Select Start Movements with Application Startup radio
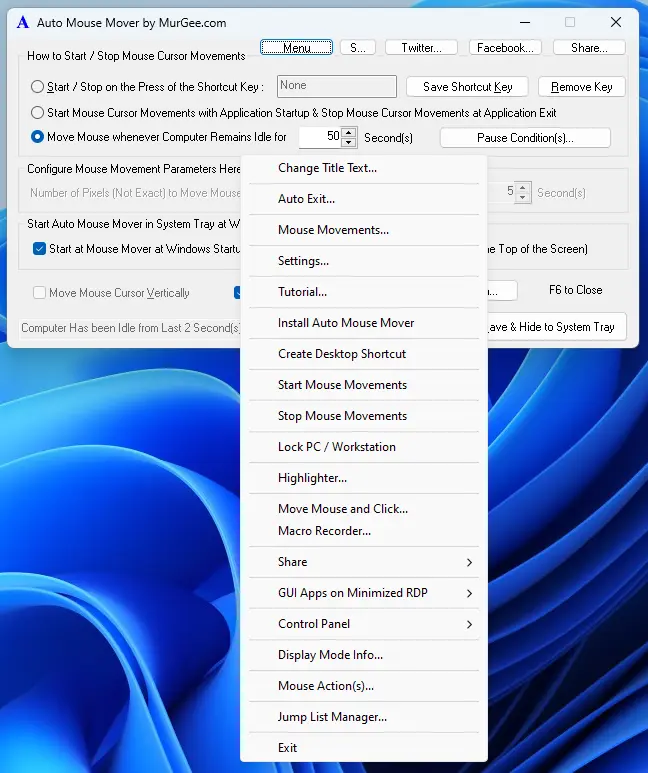 [x=37, y=113]
